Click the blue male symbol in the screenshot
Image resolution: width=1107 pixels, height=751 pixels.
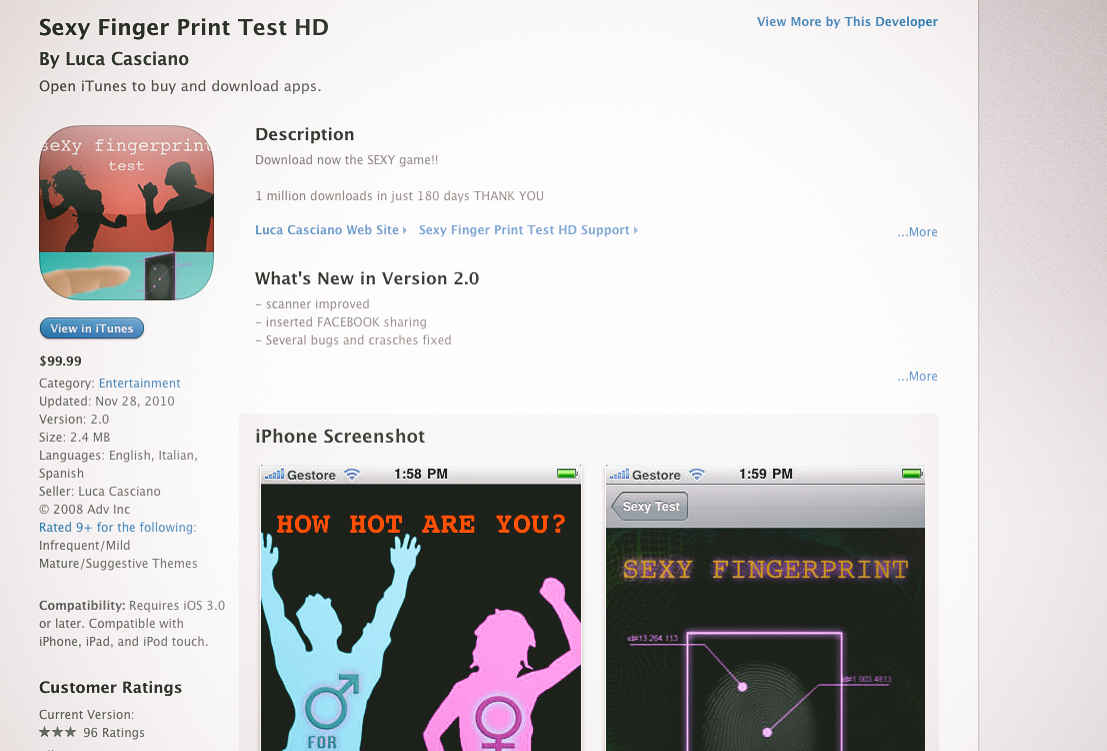coord(332,701)
